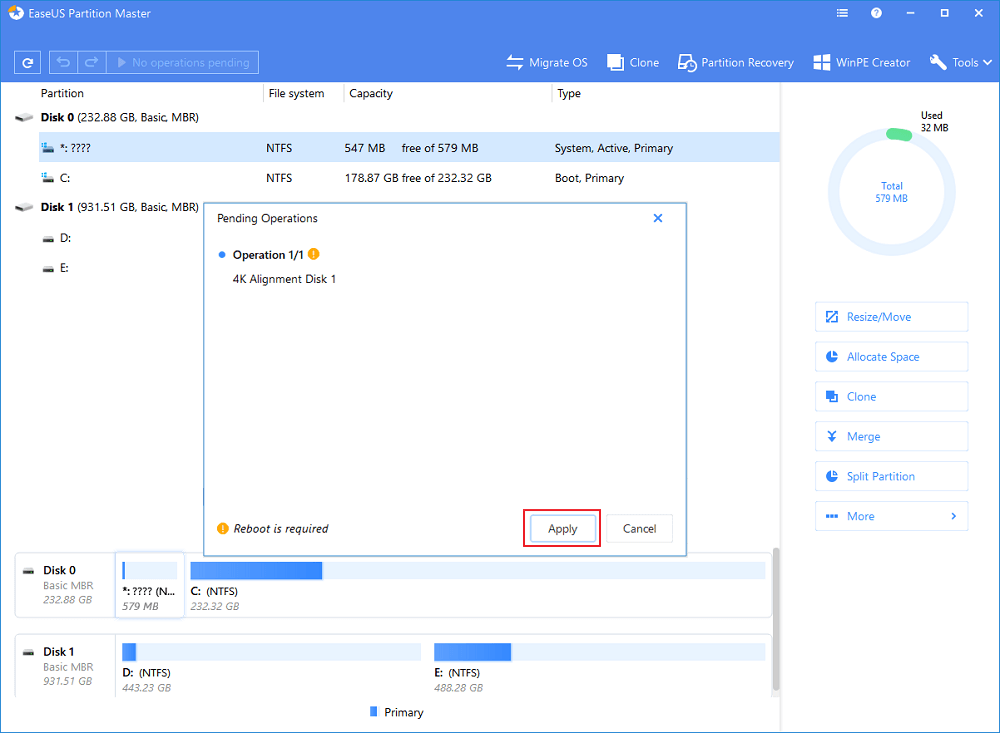This screenshot has width=1000, height=733.
Task: Open WinPE Creator
Action: pyautogui.click(x=861, y=62)
